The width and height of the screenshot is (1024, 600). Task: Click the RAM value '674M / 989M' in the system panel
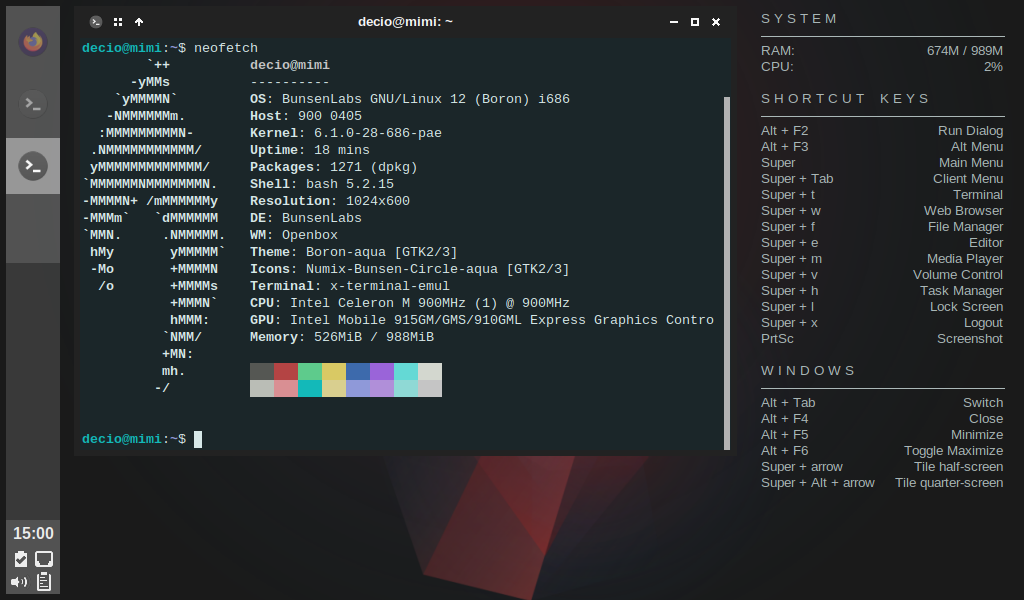coord(965,51)
